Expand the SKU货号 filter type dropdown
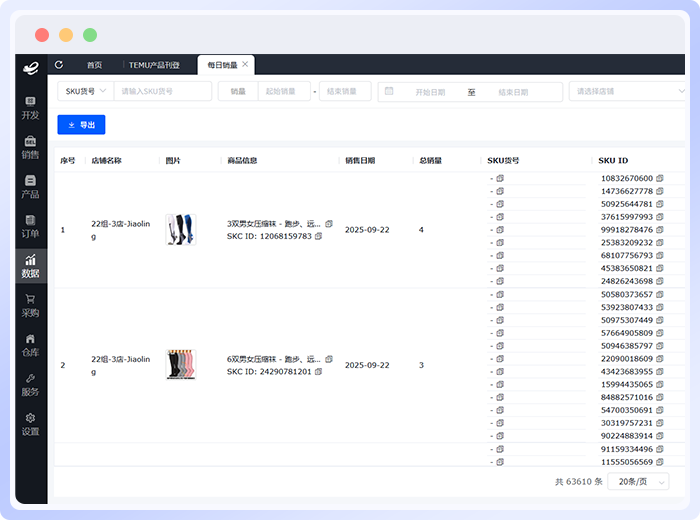 click(x=85, y=91)
